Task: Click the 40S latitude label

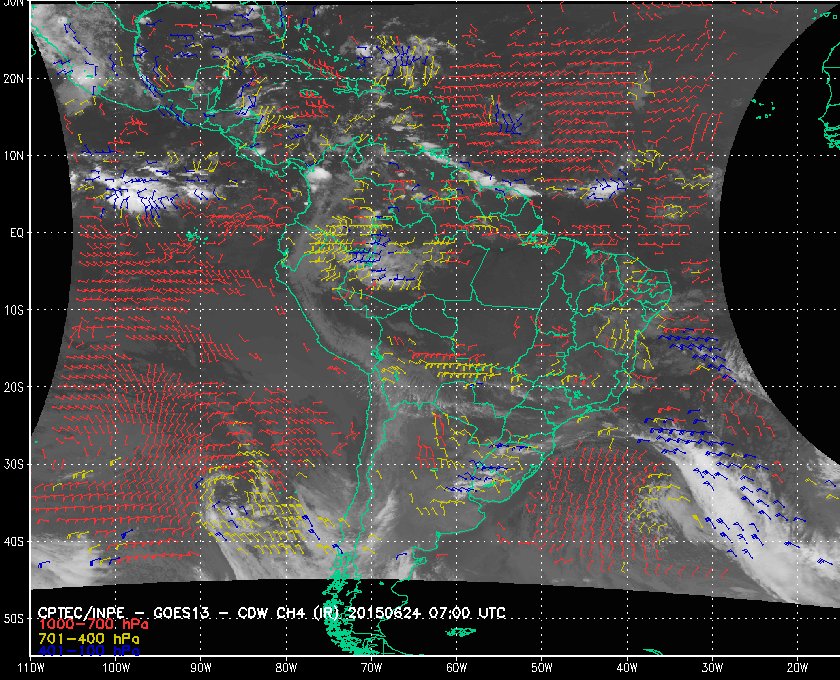Action: tap(13, 542)
